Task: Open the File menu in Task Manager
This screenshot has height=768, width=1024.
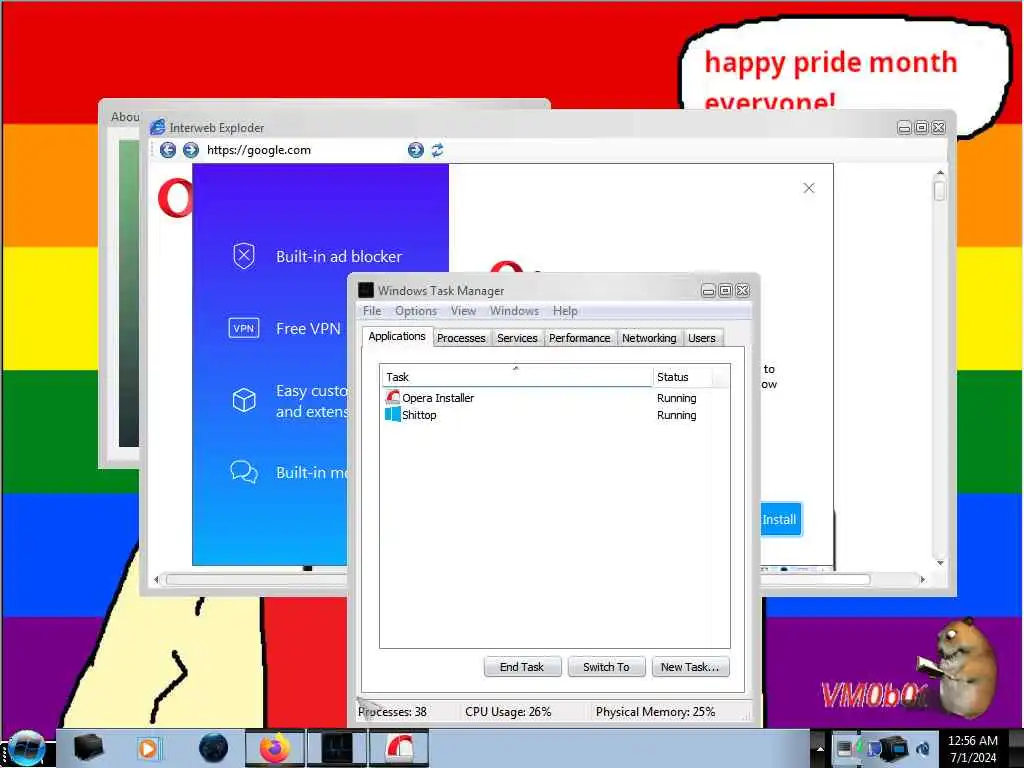Action: (x=372, y=311)
